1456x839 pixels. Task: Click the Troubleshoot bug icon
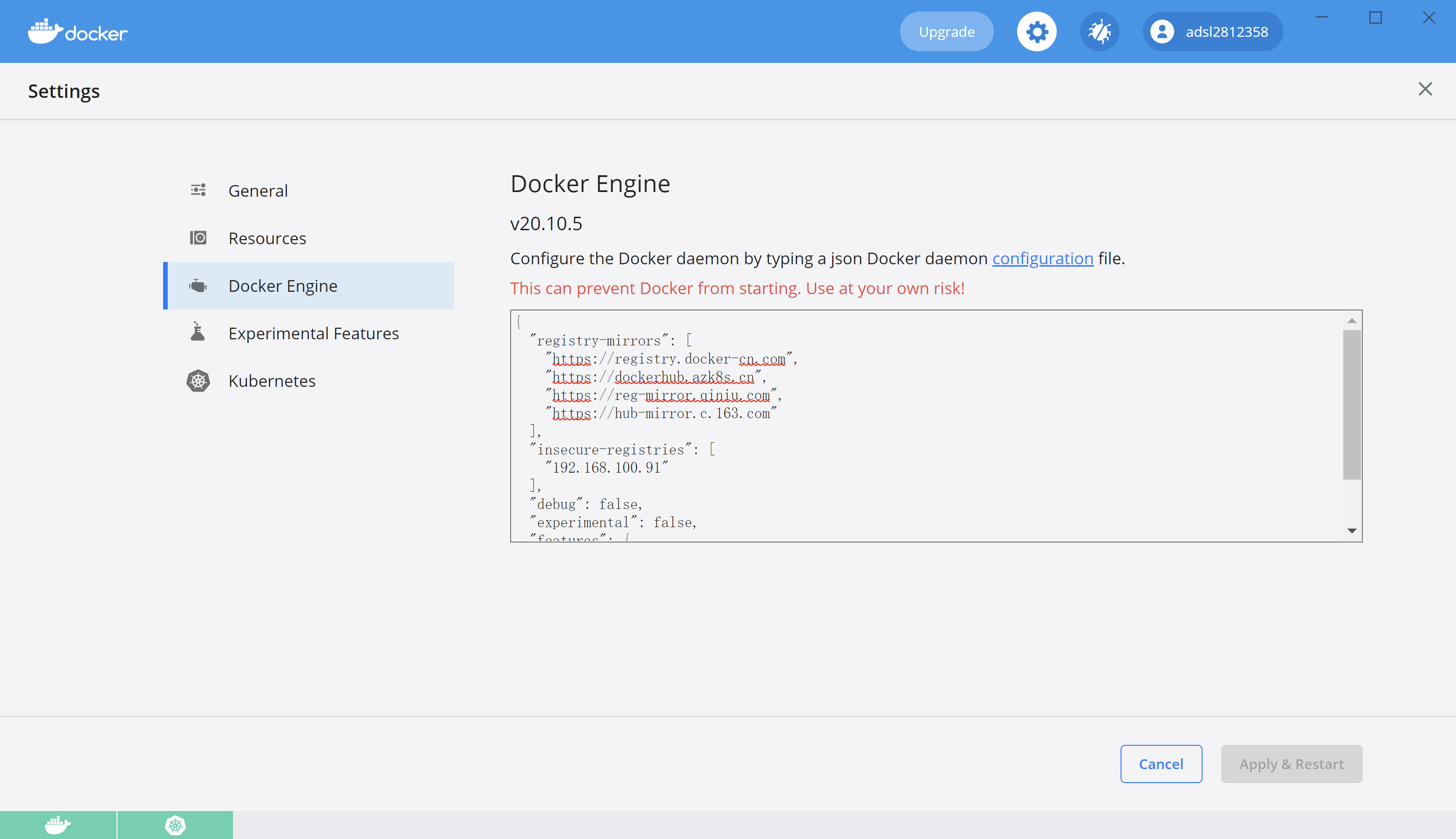[1099, 31]
